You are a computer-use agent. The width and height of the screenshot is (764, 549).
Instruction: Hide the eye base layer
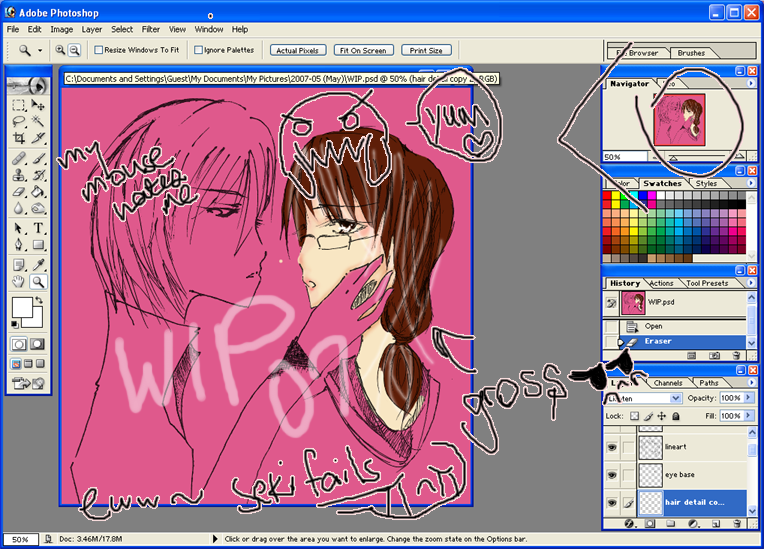pyautogui.click(x=611, y=474)
